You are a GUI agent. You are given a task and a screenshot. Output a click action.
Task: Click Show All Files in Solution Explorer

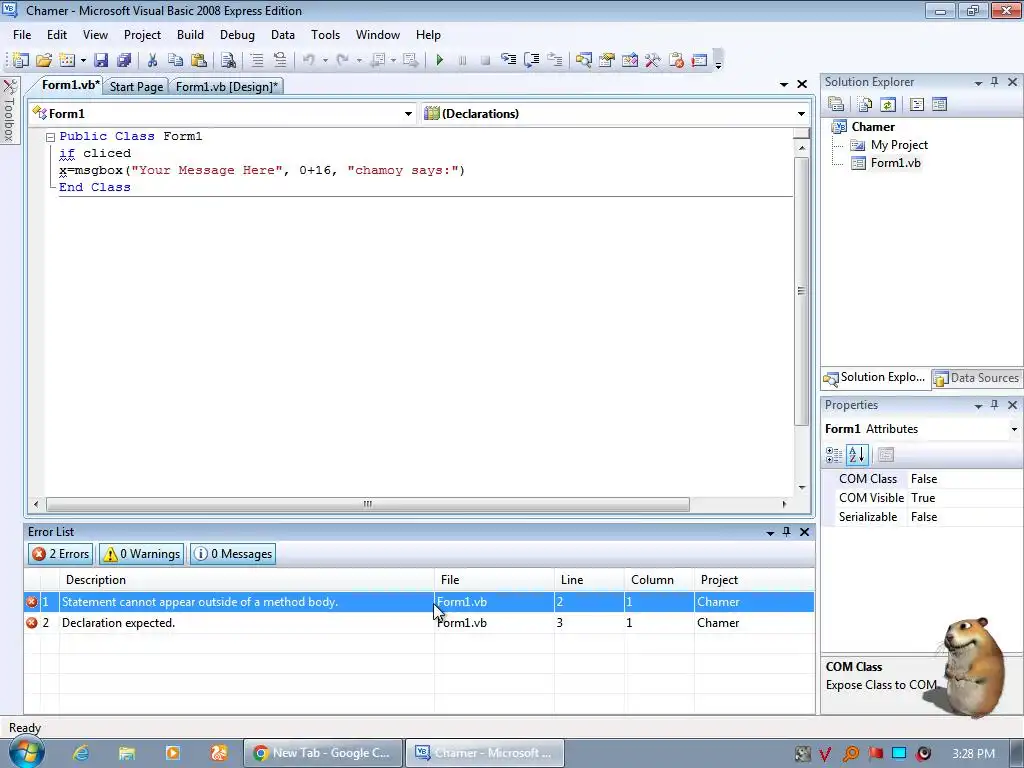[x=865, y=104]
